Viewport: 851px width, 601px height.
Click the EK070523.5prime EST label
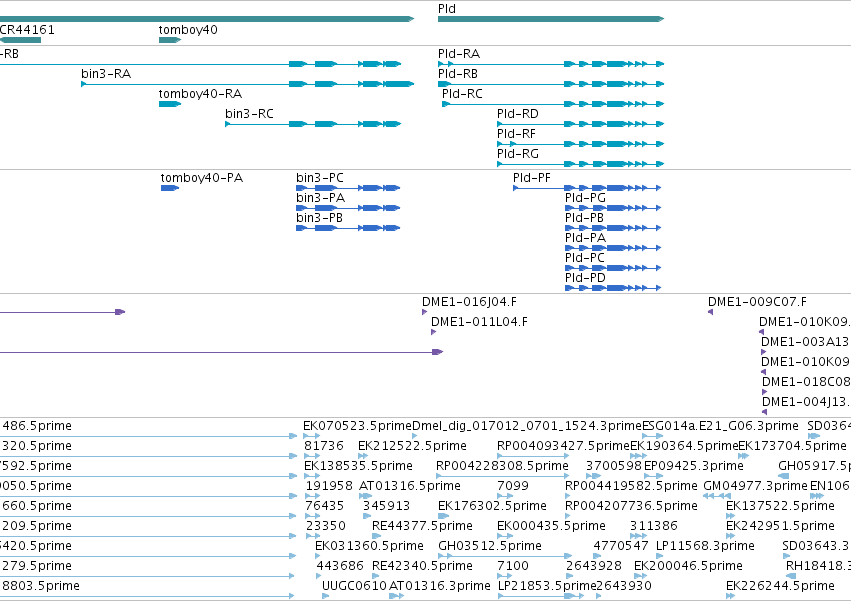click(357, 426)
